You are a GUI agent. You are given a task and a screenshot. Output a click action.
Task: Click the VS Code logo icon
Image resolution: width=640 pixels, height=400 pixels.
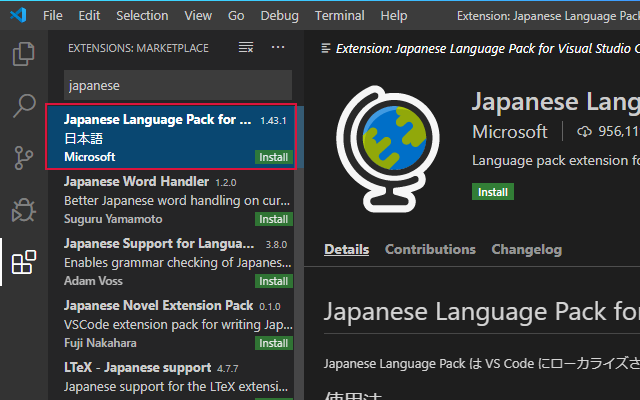[18, 16]
